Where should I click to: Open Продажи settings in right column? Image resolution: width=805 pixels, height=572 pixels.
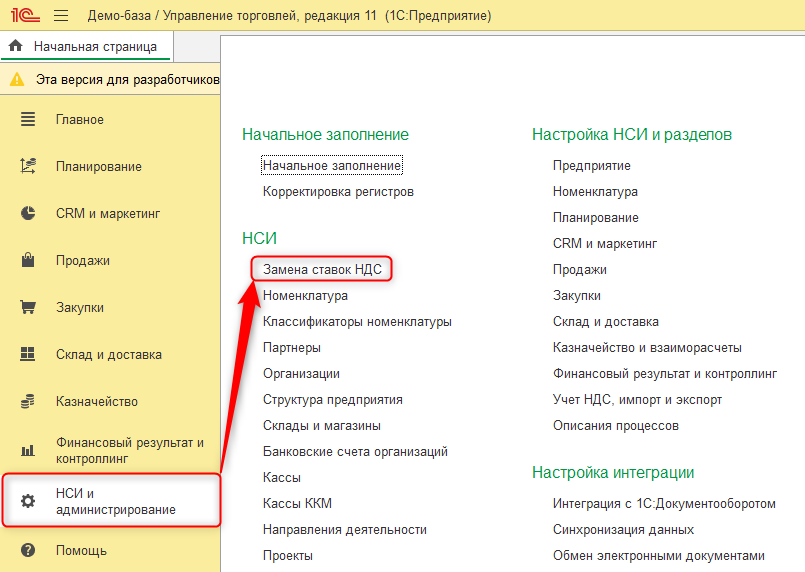click(x=580, y=270)
